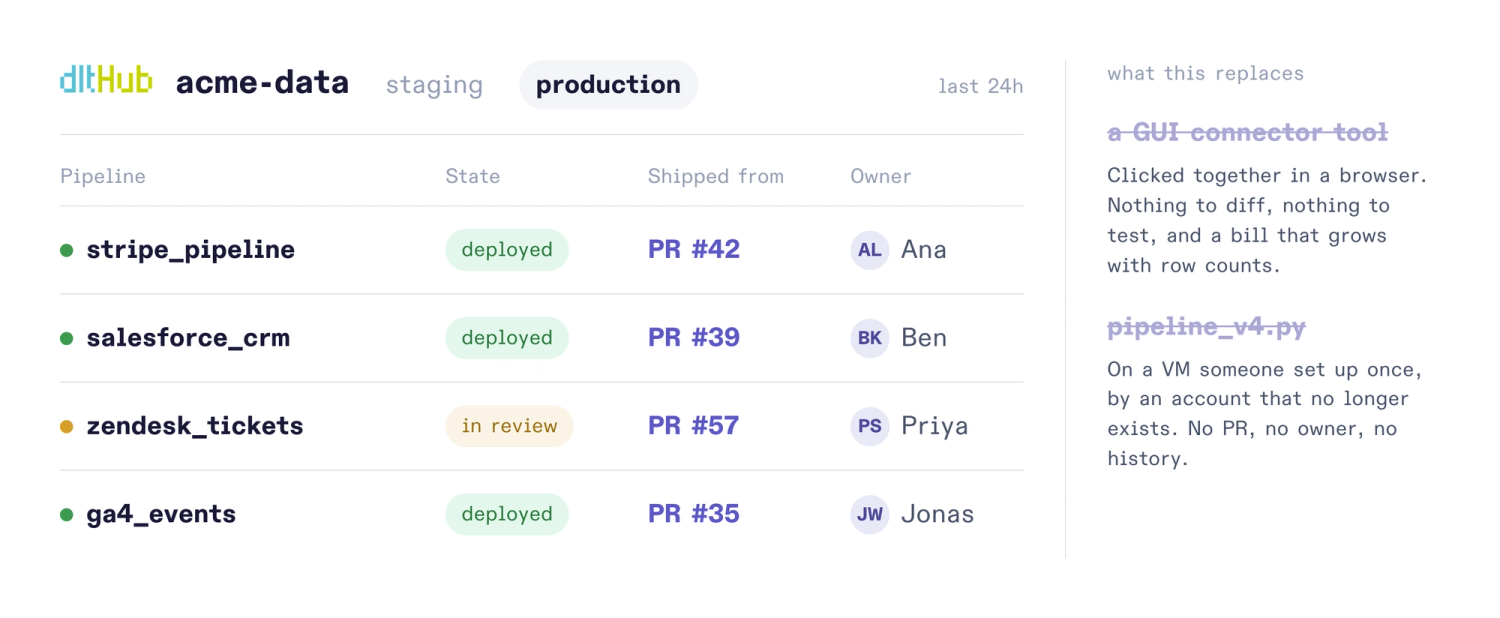Viewport: 1500px width, 618px height.
Task: Select the production tab
Action: [x=608, y=85]
